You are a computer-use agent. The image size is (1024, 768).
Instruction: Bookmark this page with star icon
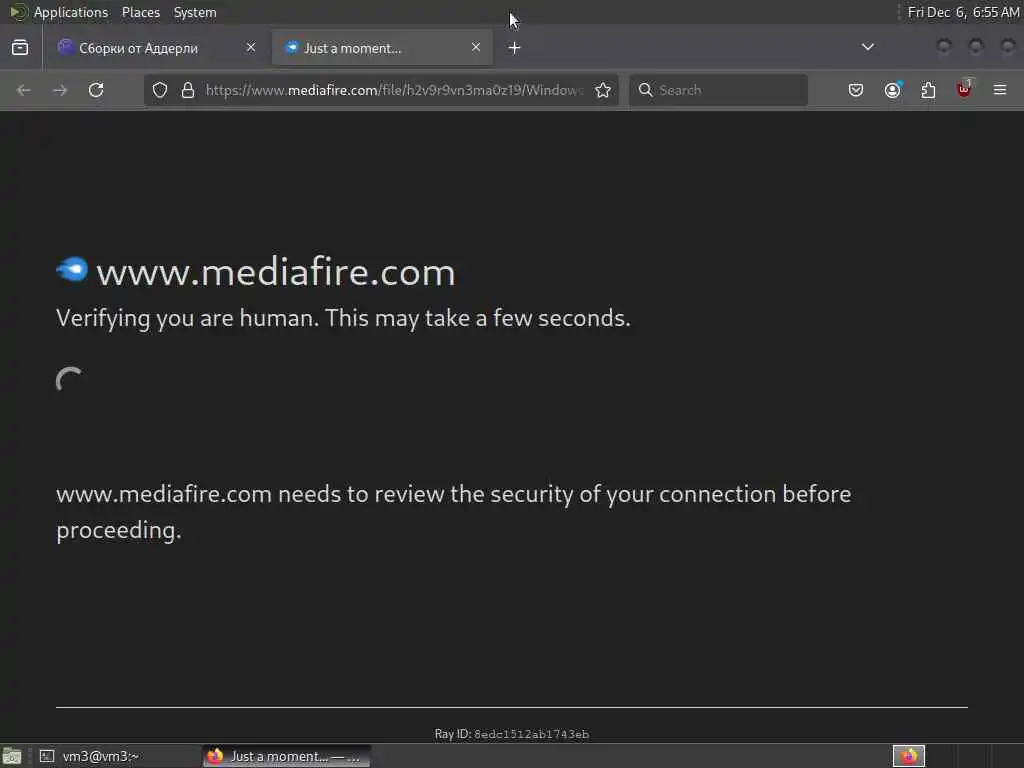point(603,90)
